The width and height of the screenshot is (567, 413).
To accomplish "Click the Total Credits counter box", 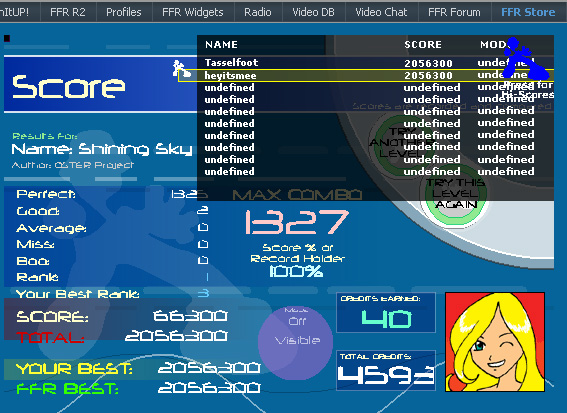I will coord(386,370).
